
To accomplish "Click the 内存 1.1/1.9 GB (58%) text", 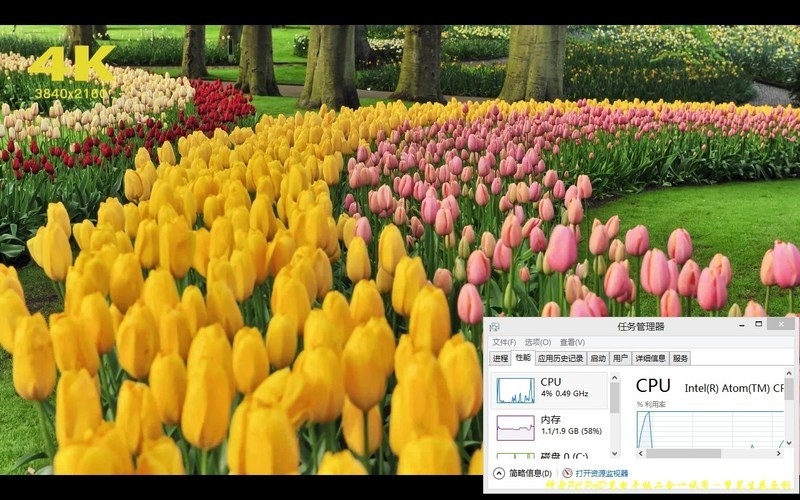I will [x=571, y=425].
